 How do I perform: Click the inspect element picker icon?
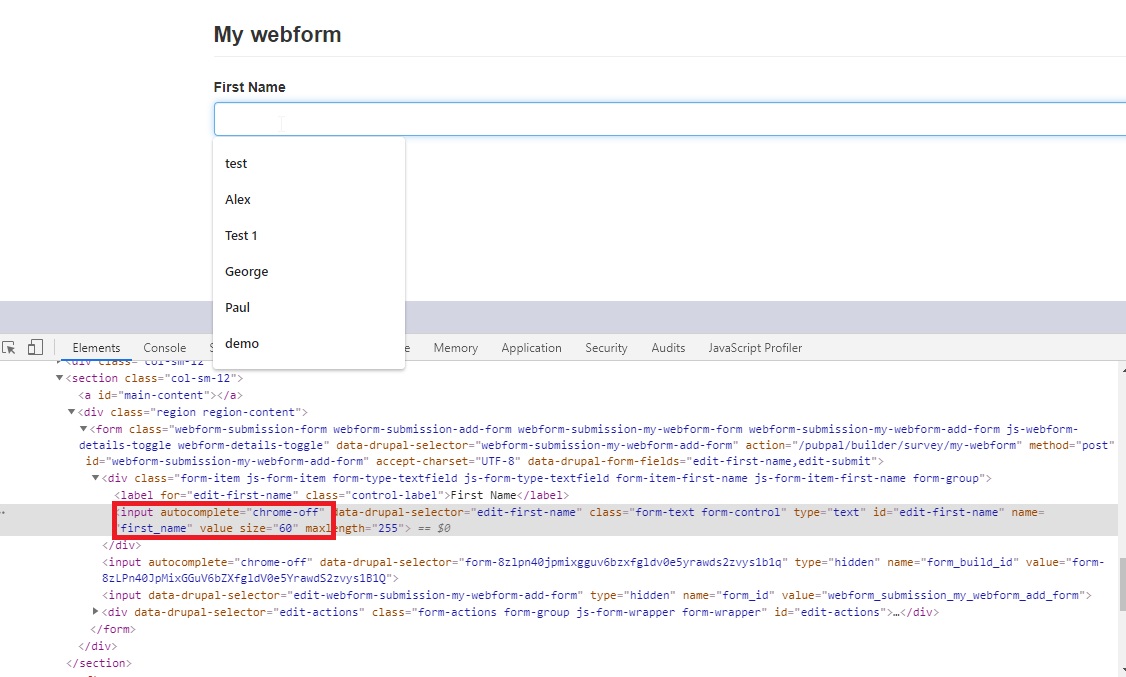pos(9,347)
